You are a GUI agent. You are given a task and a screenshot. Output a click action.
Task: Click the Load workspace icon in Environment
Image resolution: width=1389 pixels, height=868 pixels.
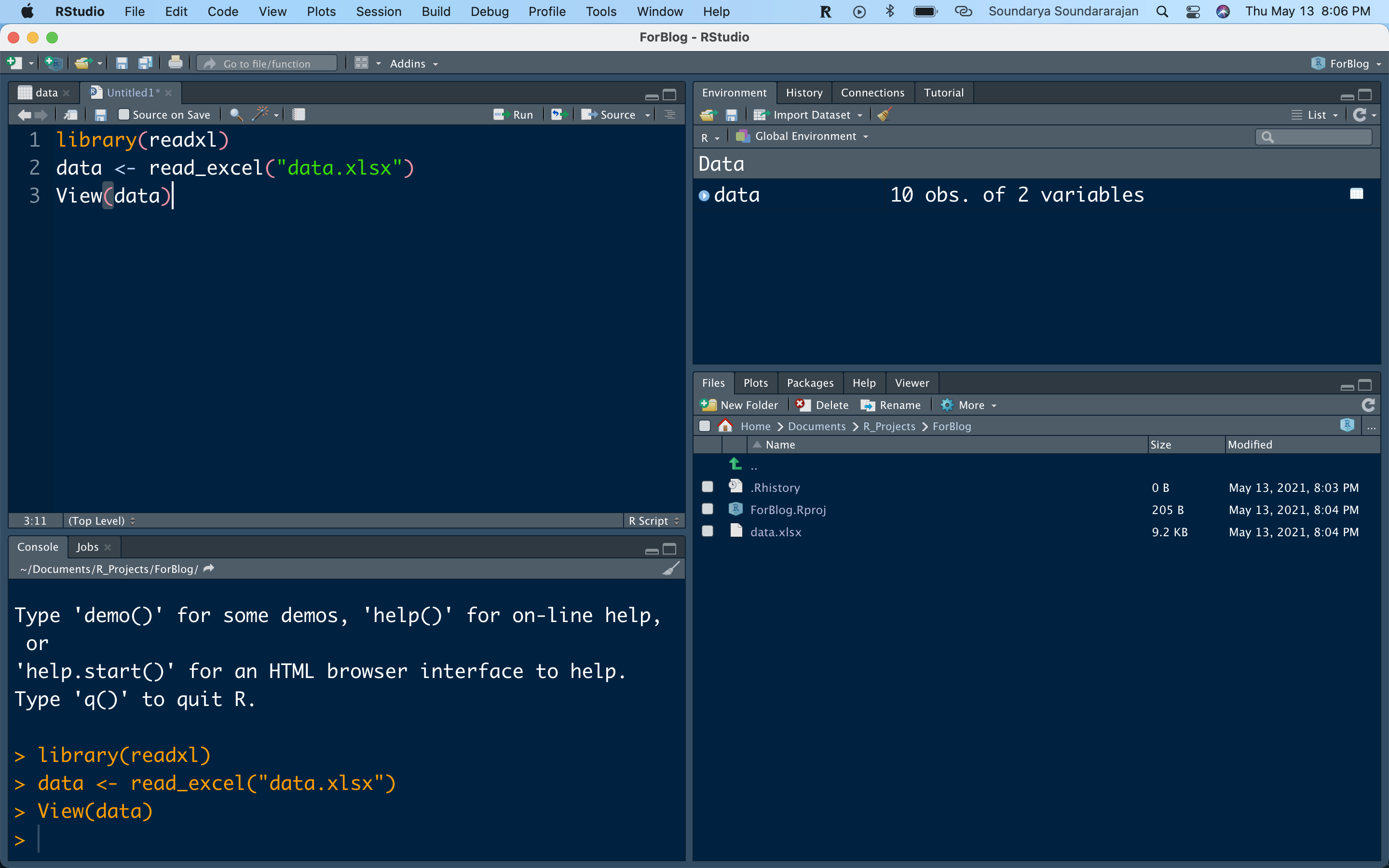point(708,115)
